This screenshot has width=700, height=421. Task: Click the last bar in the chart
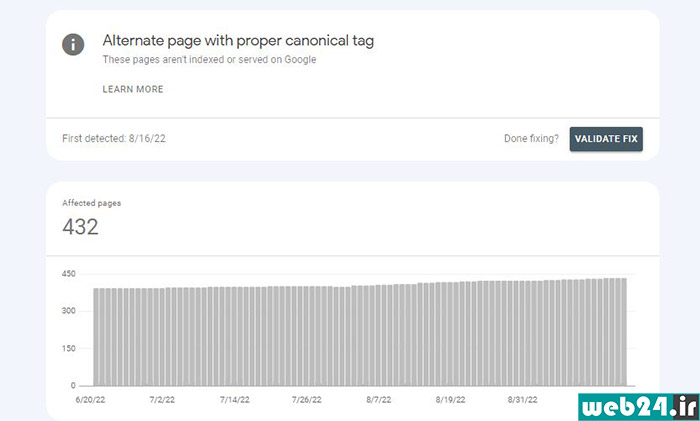coord(624,332)
